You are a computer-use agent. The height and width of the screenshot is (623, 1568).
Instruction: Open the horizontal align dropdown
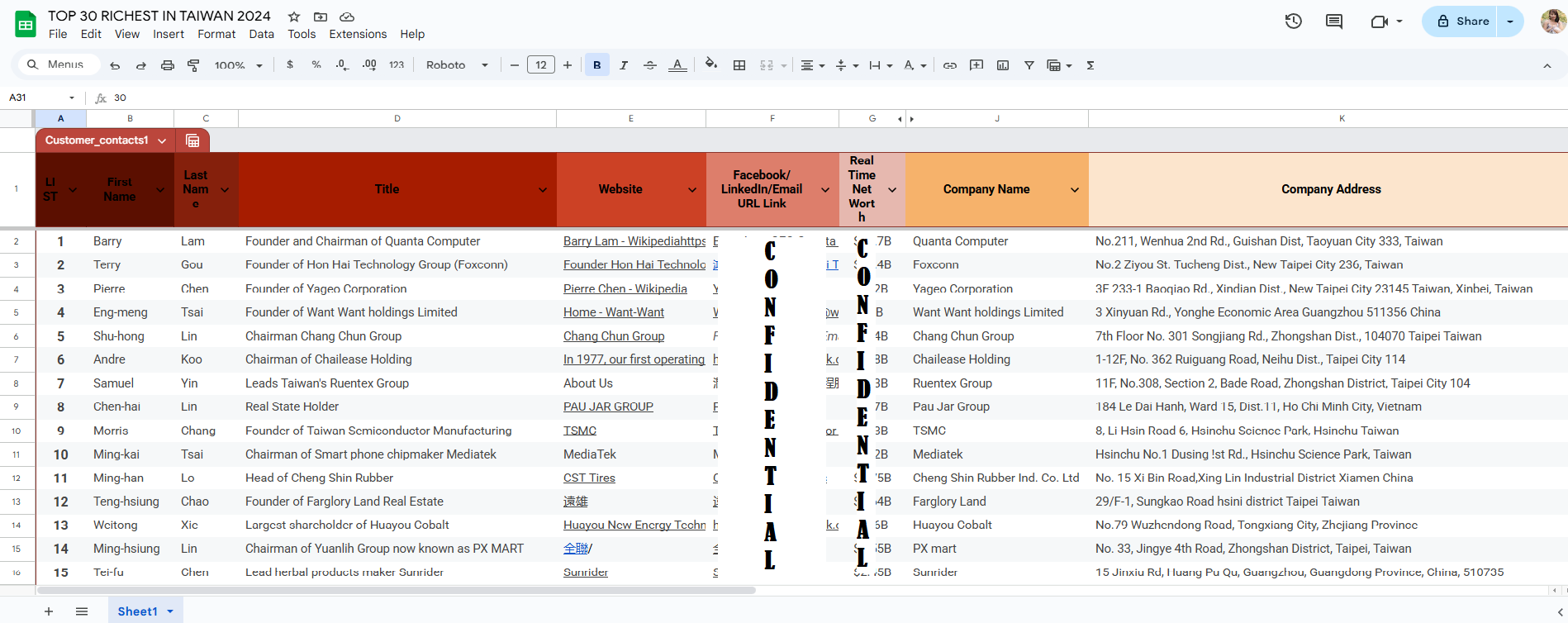coord(813,65)
